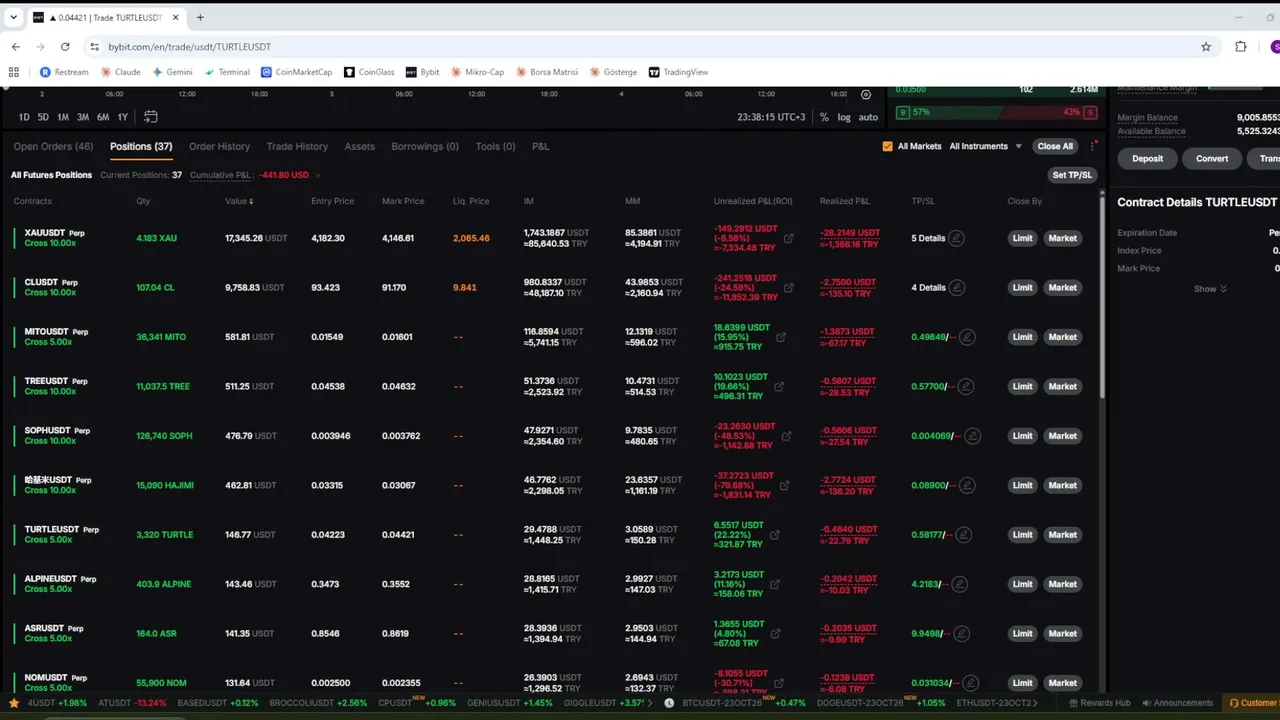Uncheck the All Markets checkbox
This screenshot has height=720, width=1280.
pyautogui.click(x=887, y=146)
